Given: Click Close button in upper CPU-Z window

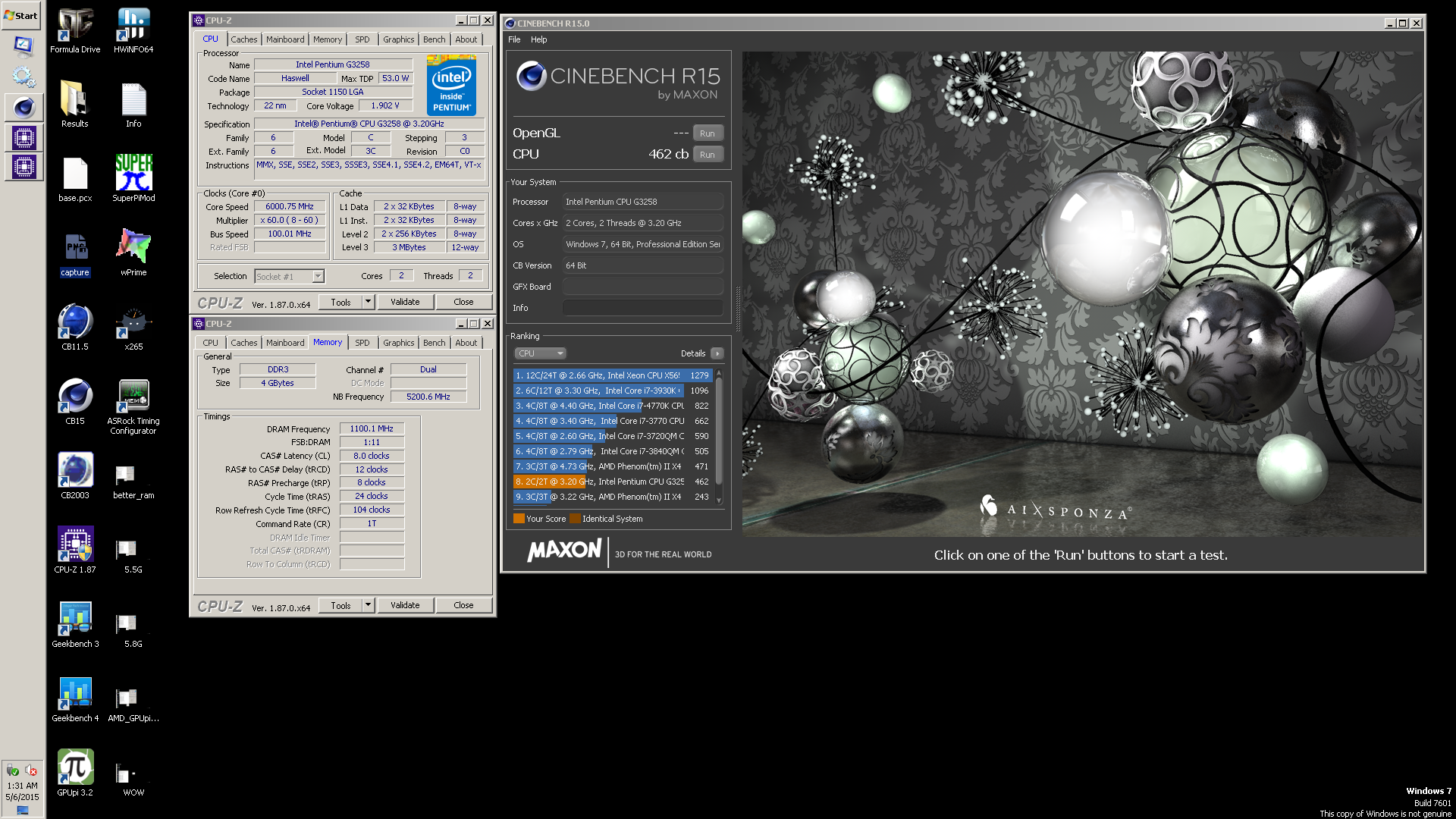Looking at the screenshot, I should 463,302.
